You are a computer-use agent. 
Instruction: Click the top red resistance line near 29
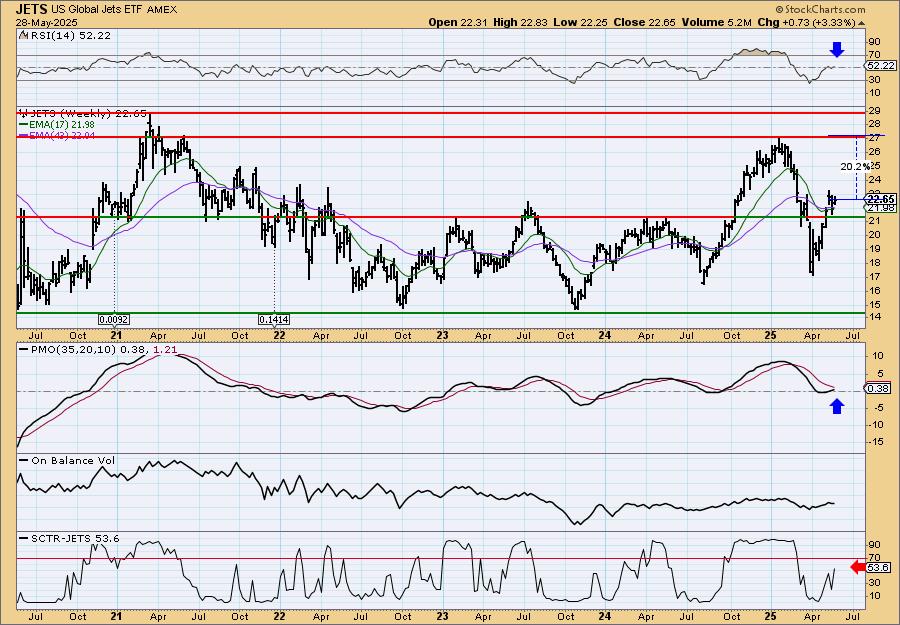(x=440, y=113)
